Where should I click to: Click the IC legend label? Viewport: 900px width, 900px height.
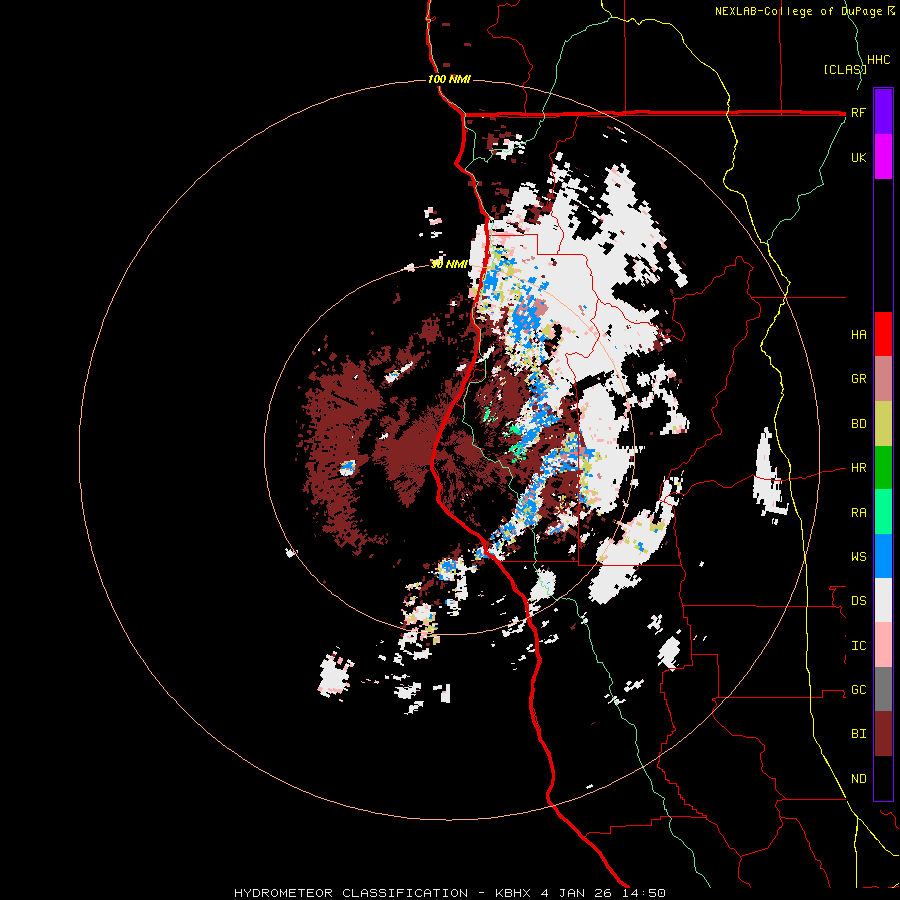[x=858, y=646]
